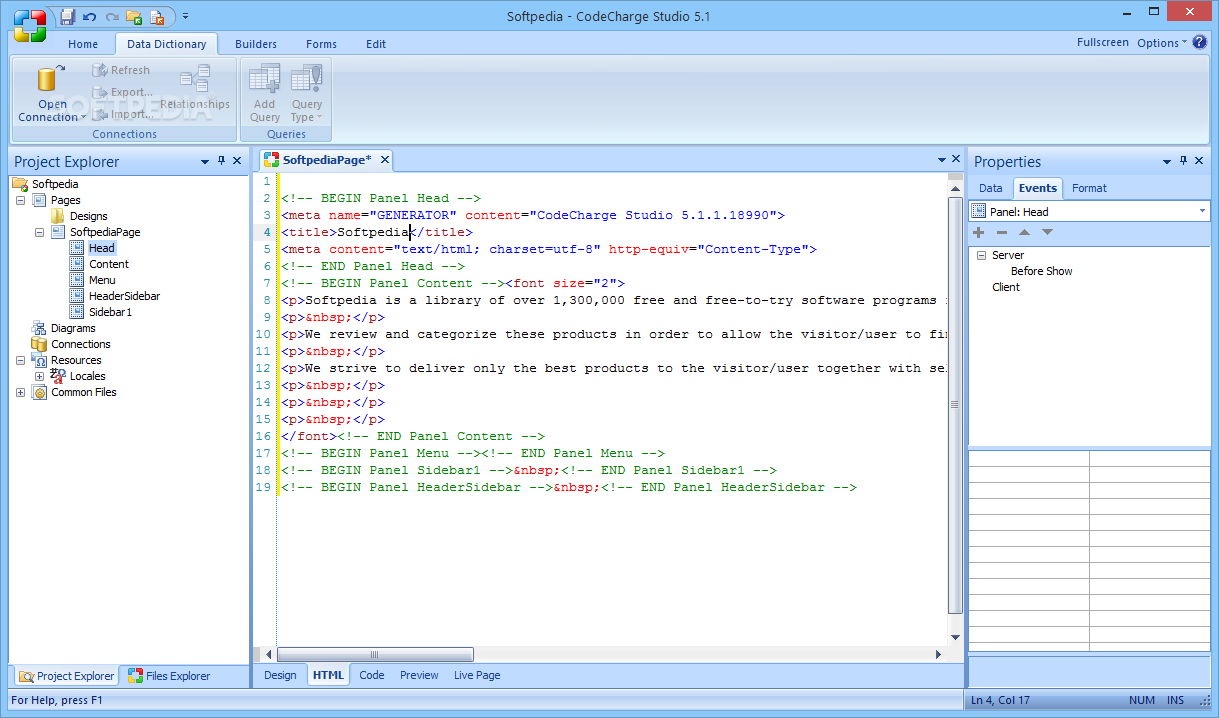Click the Import... button
The image size is (1219, 718).
tap(122, 114)
